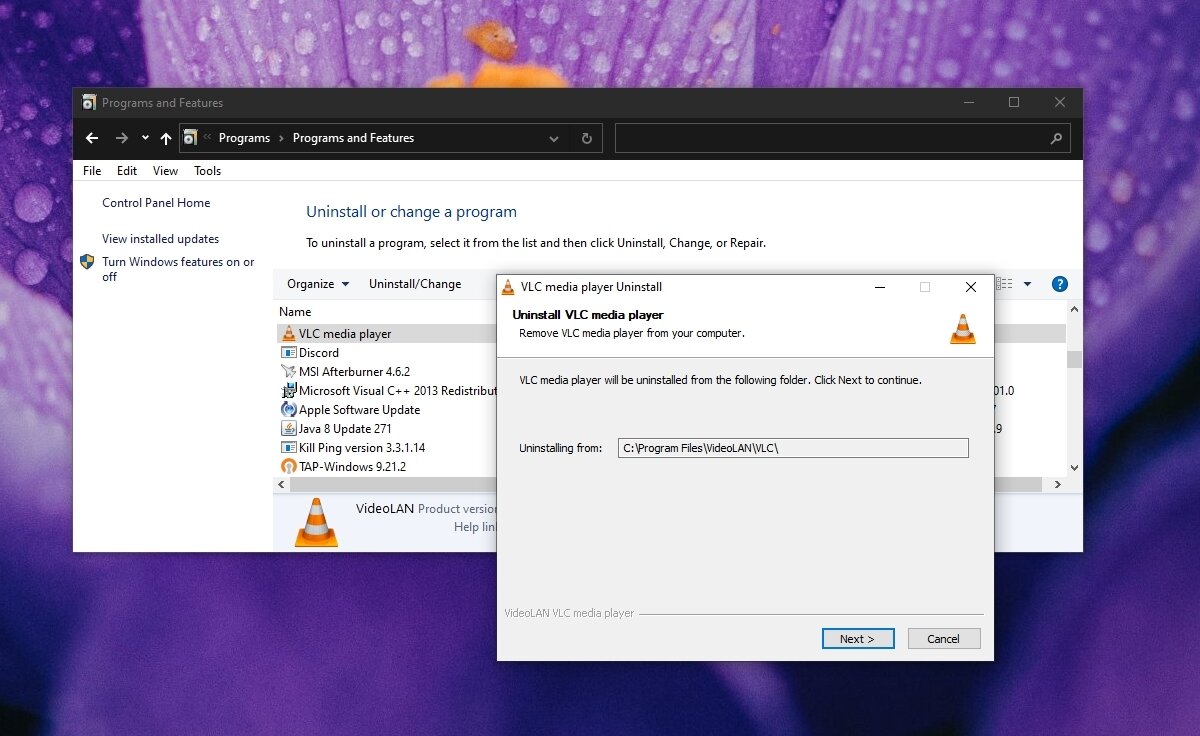Image resolution: width=1200 pixels, height=736 pixels.
Task: Open the View menu
Action: point(165,170)
